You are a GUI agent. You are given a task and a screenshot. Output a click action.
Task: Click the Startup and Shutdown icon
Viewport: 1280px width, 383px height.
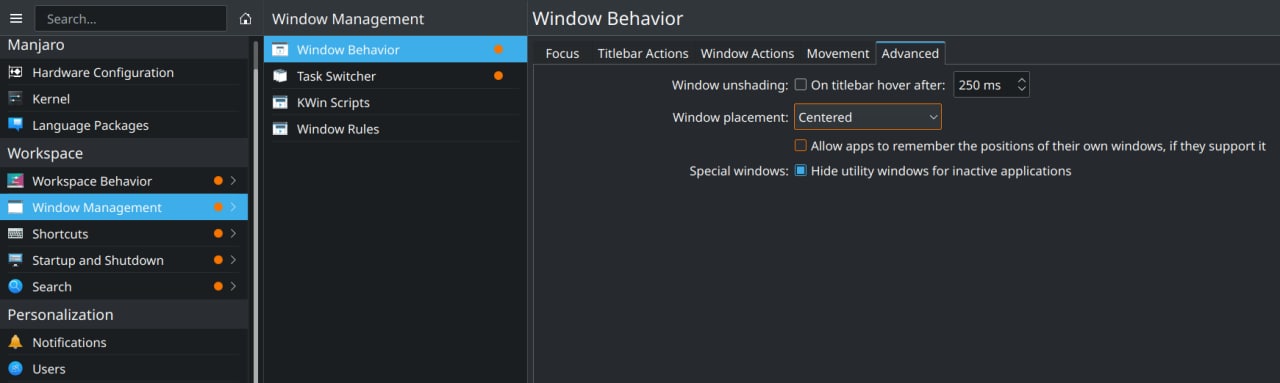click(15, 260)
